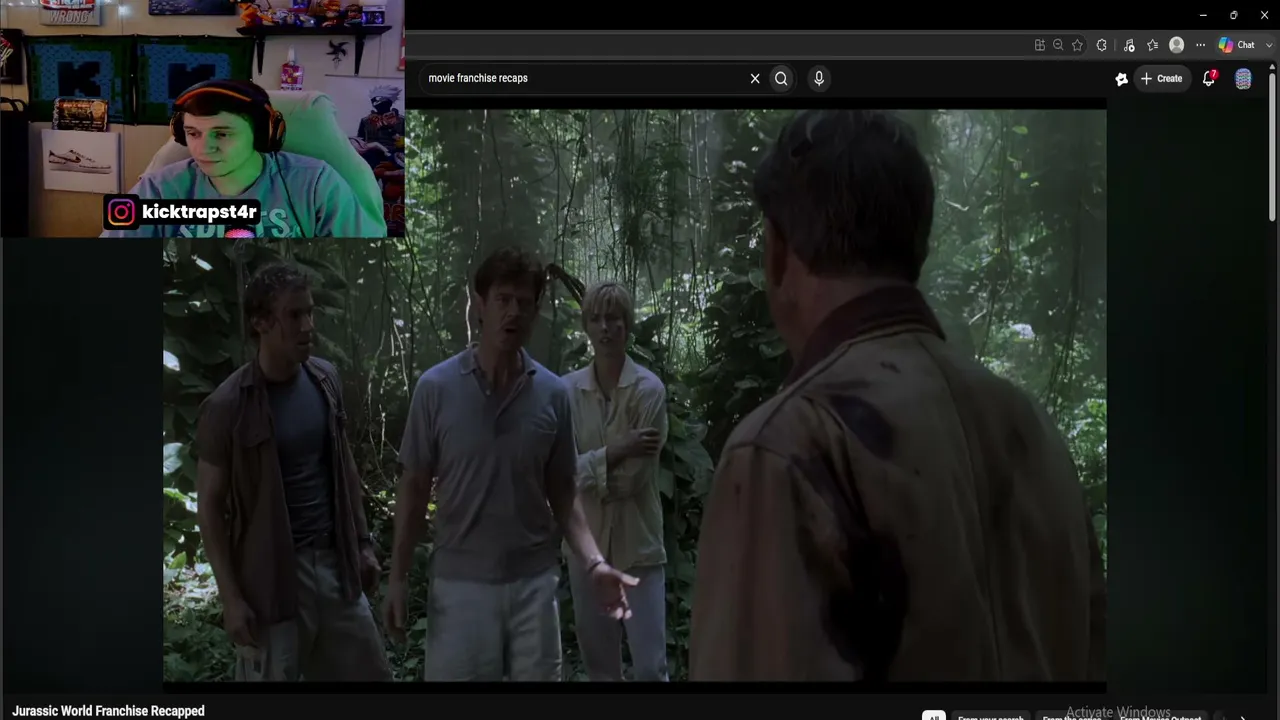Open the favorites list icon
Image resolution: width=1280 pixels, height=720 pixels.
[1153, 45]
